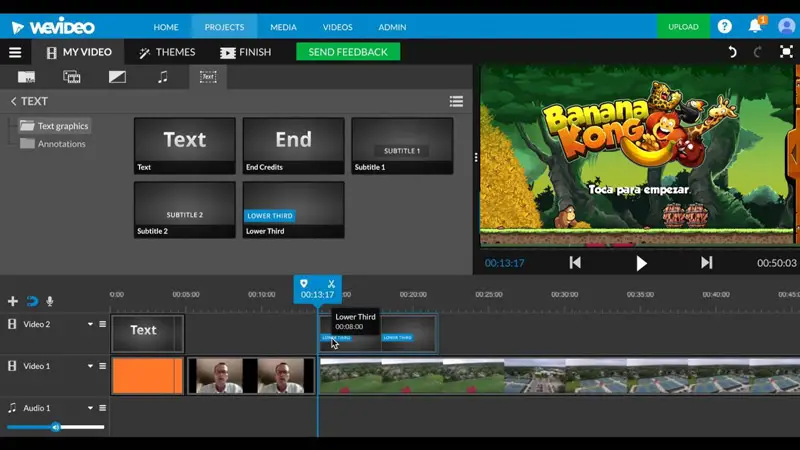
Task: Click the undo arrow icon
Action: point(732,52)
